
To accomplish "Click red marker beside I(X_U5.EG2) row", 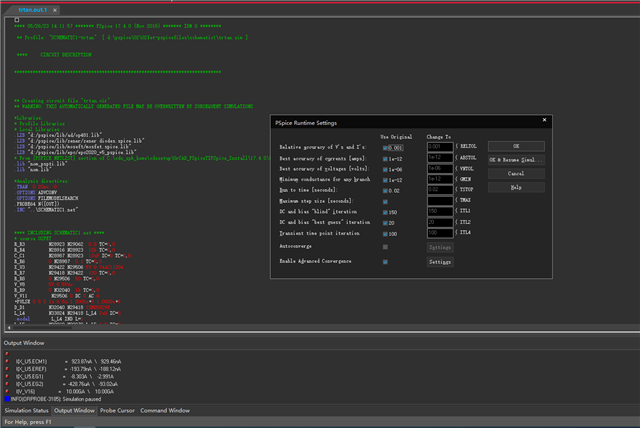I will [7, 384].
